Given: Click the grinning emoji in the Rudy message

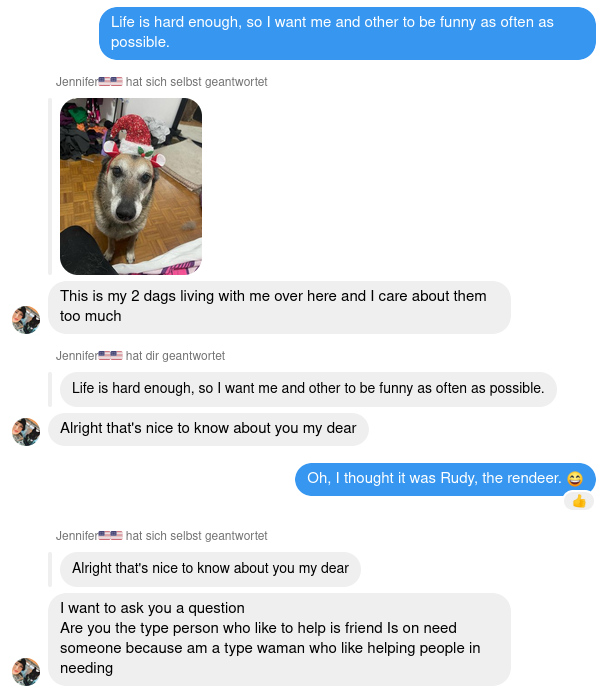Looking at the screenshot, I should [575, 478].
